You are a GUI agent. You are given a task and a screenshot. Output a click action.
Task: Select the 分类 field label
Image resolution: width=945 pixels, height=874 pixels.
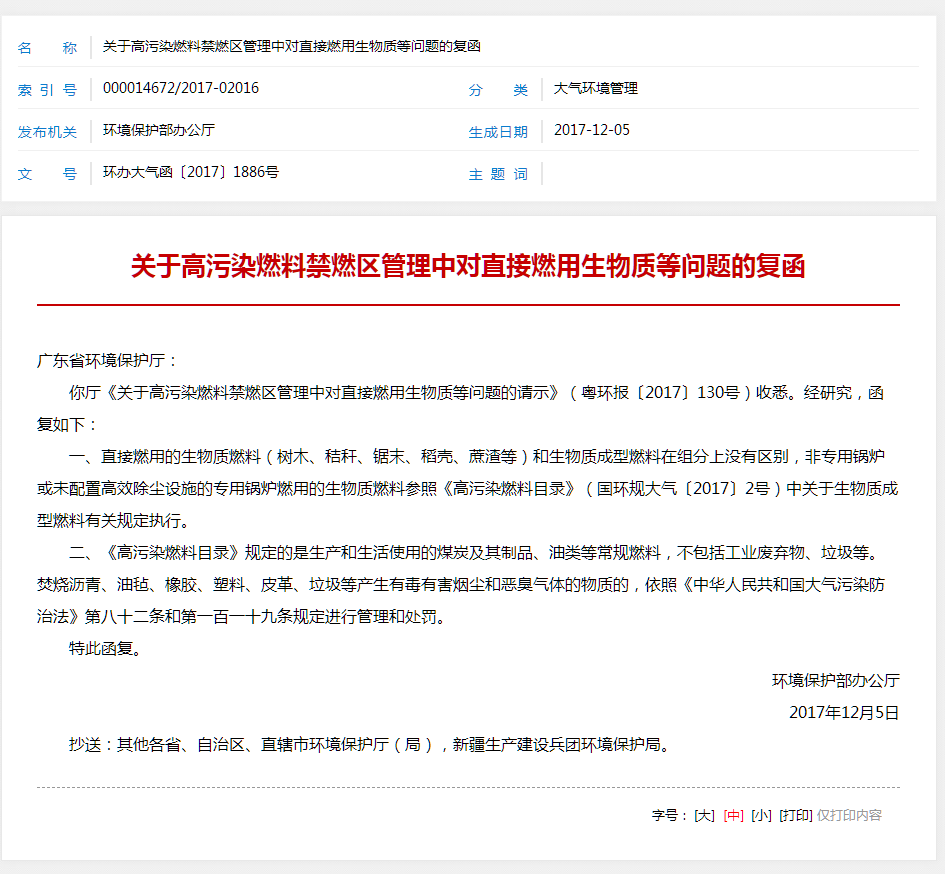496,88
